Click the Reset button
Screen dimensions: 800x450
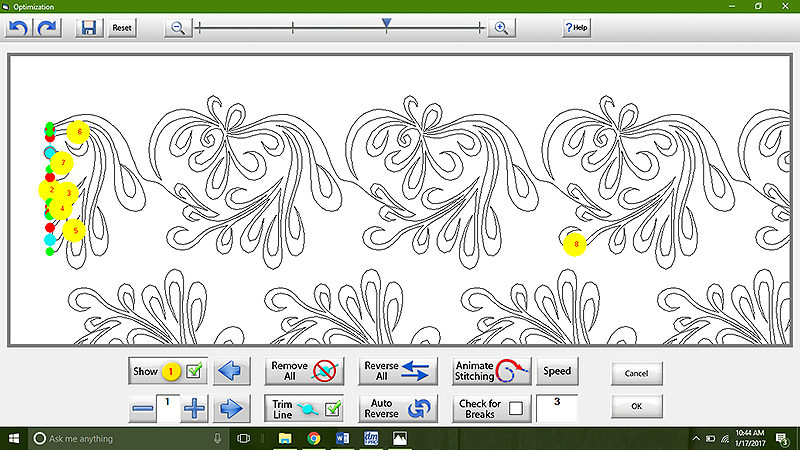click(122, 28)
